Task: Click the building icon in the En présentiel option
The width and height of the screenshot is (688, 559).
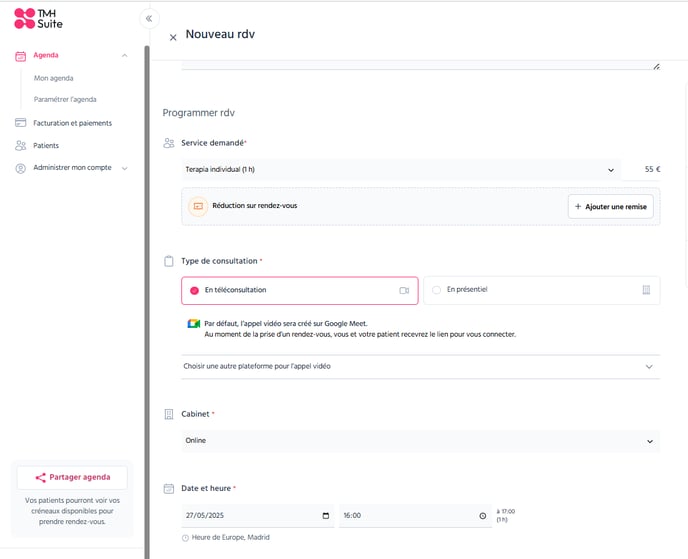Action: point(646,290)
